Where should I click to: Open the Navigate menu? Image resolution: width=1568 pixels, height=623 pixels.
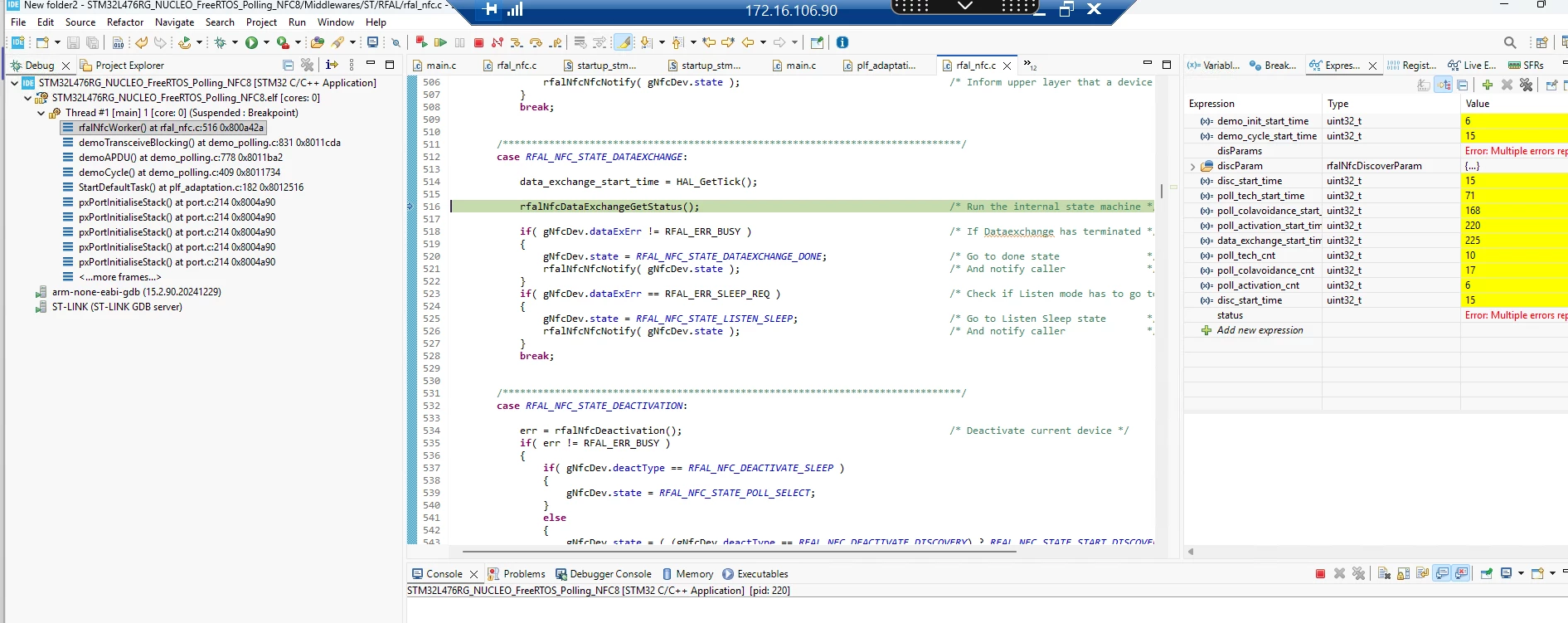coord(174,22)
